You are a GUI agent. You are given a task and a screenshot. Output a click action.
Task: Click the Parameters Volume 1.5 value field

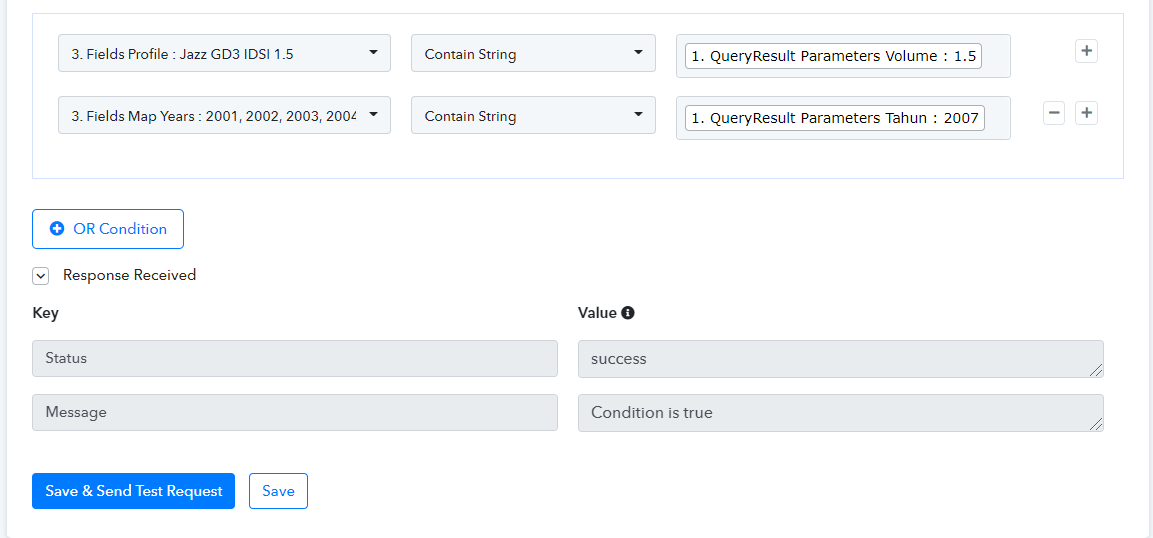pos(833,56)
